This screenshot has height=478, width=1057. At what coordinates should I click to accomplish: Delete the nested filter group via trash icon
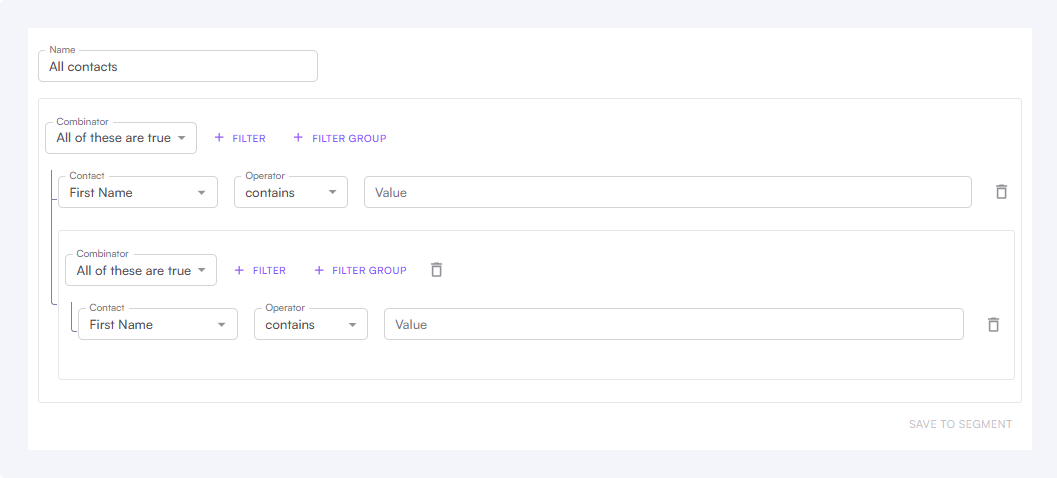436,270
